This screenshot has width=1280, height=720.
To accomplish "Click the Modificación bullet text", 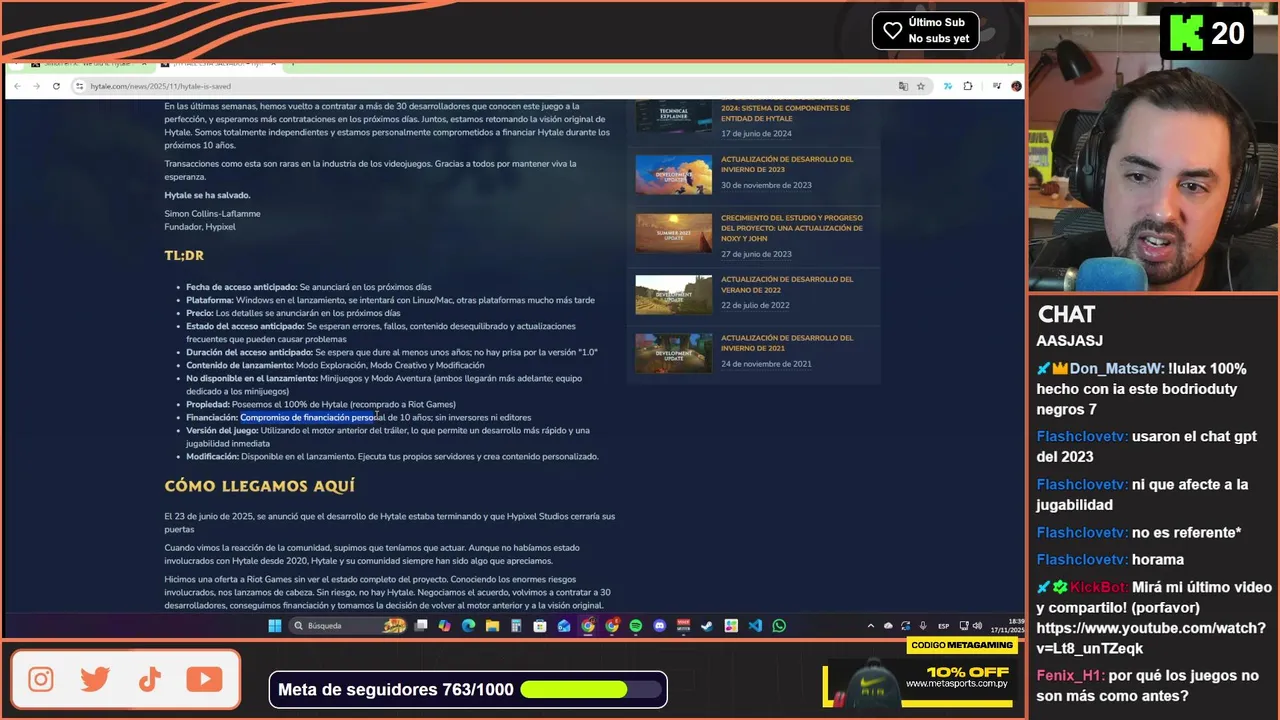I will tap(392, 456).
